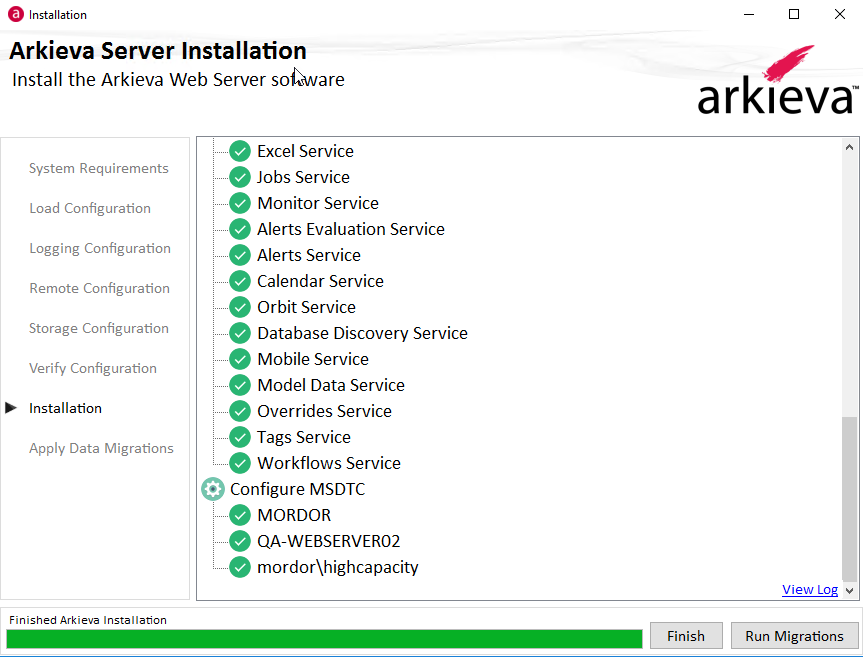Click the status check for Orbit Service
Screen dimensions: 863x657
point(240,307)
